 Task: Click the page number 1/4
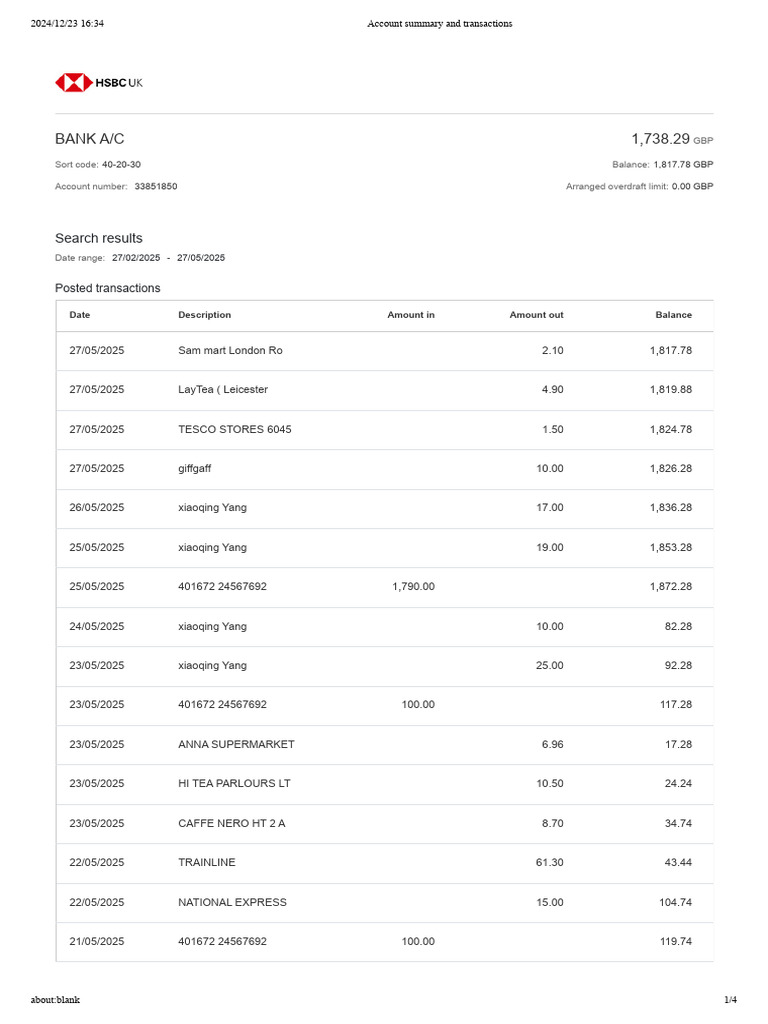coord(731,1000)
